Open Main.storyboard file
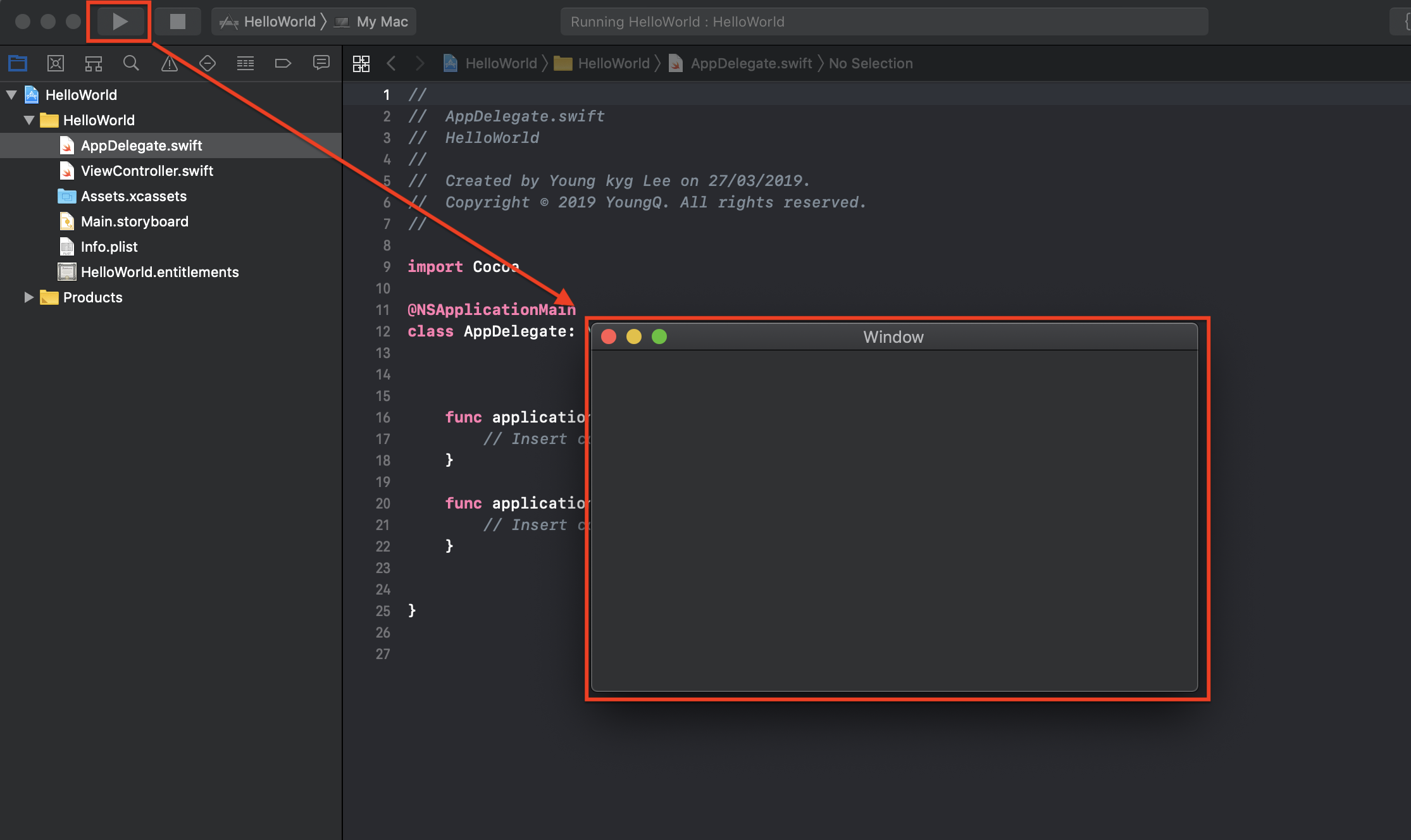Screen dimensions: 1411x840 point(134,221)
